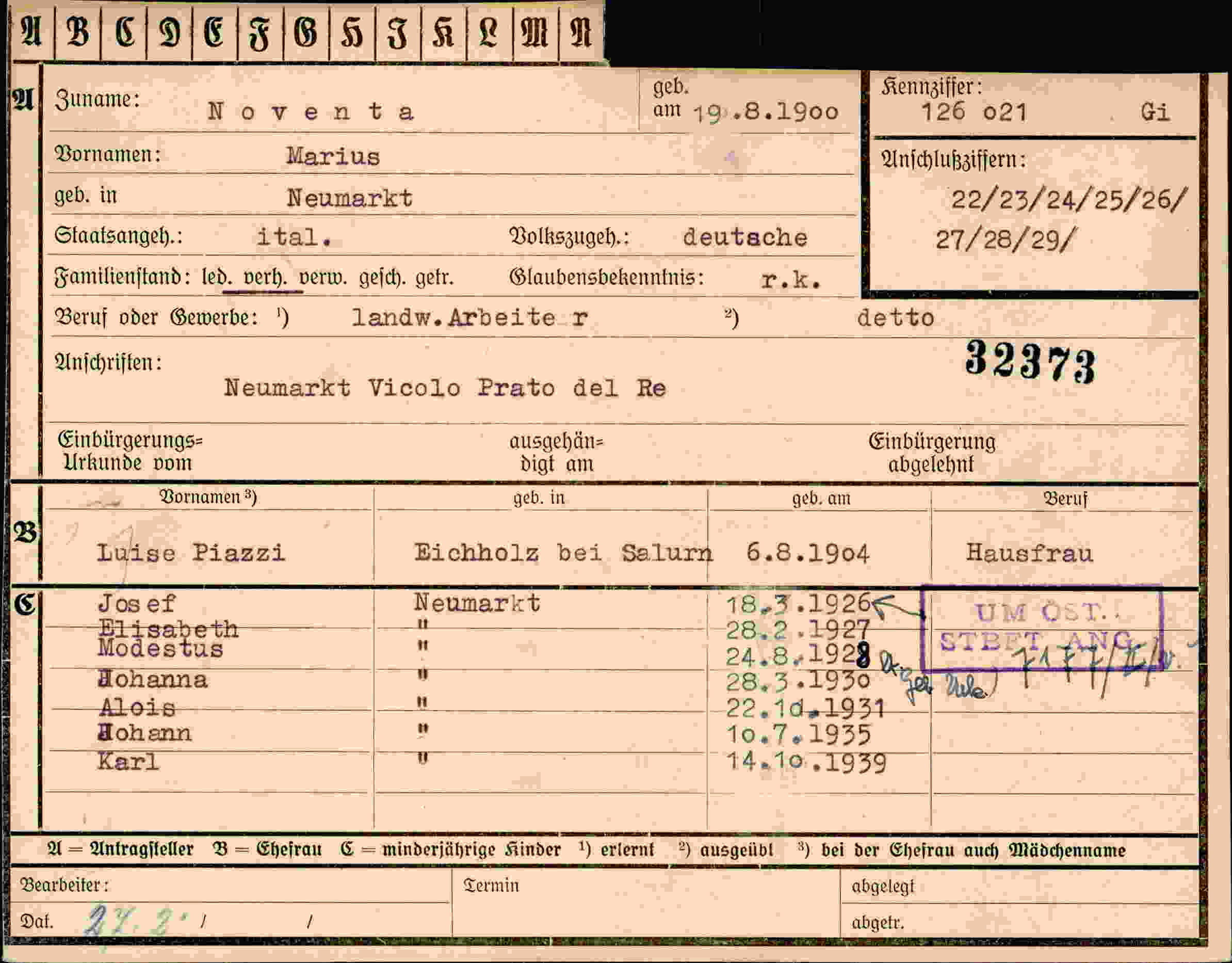The width and height of the screenshot is (1232, 963).
Task: Select index tab letter K
Action: pos(443,32)
